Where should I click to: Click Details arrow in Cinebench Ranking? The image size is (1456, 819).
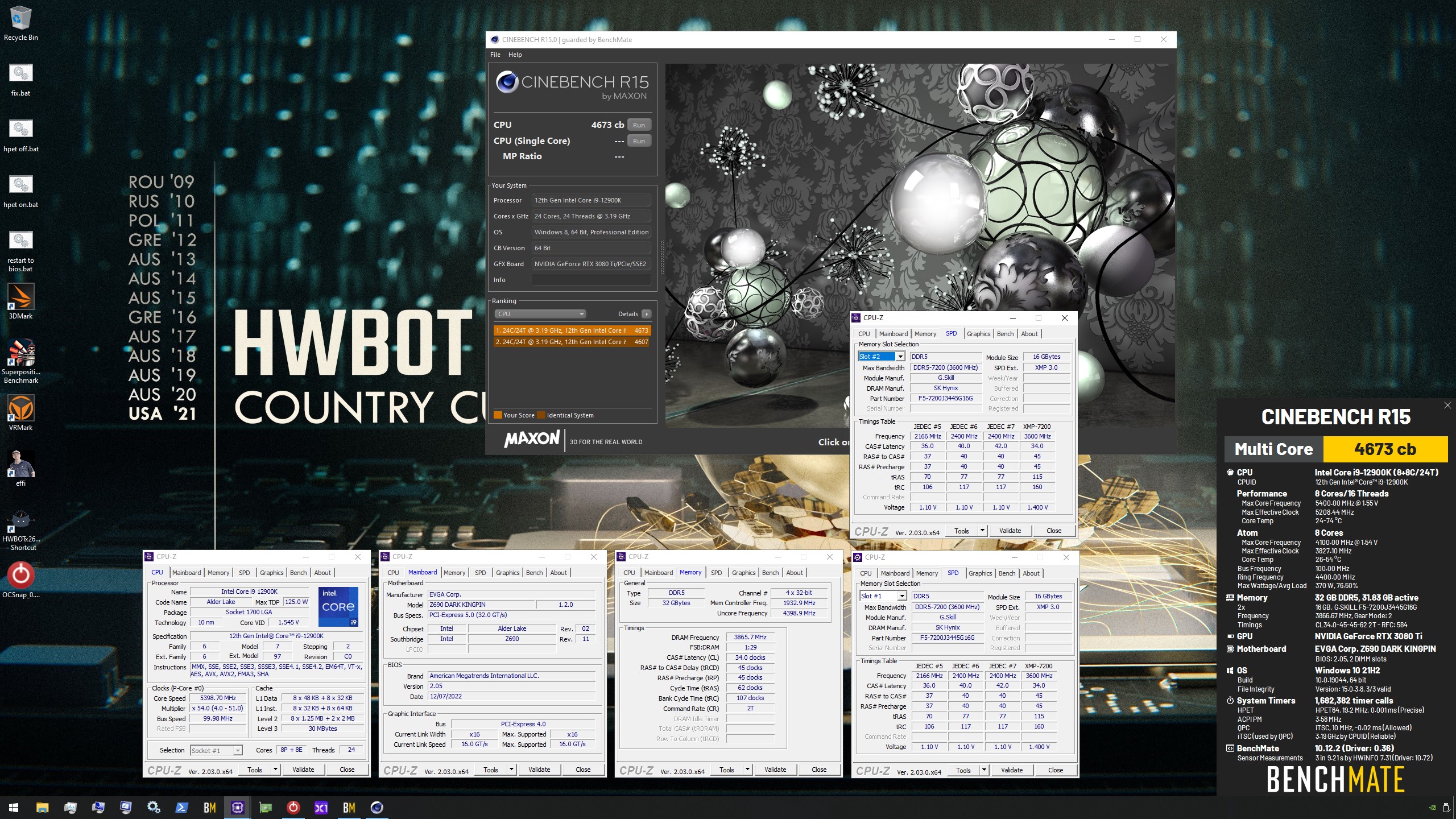[x=646, y=314]
